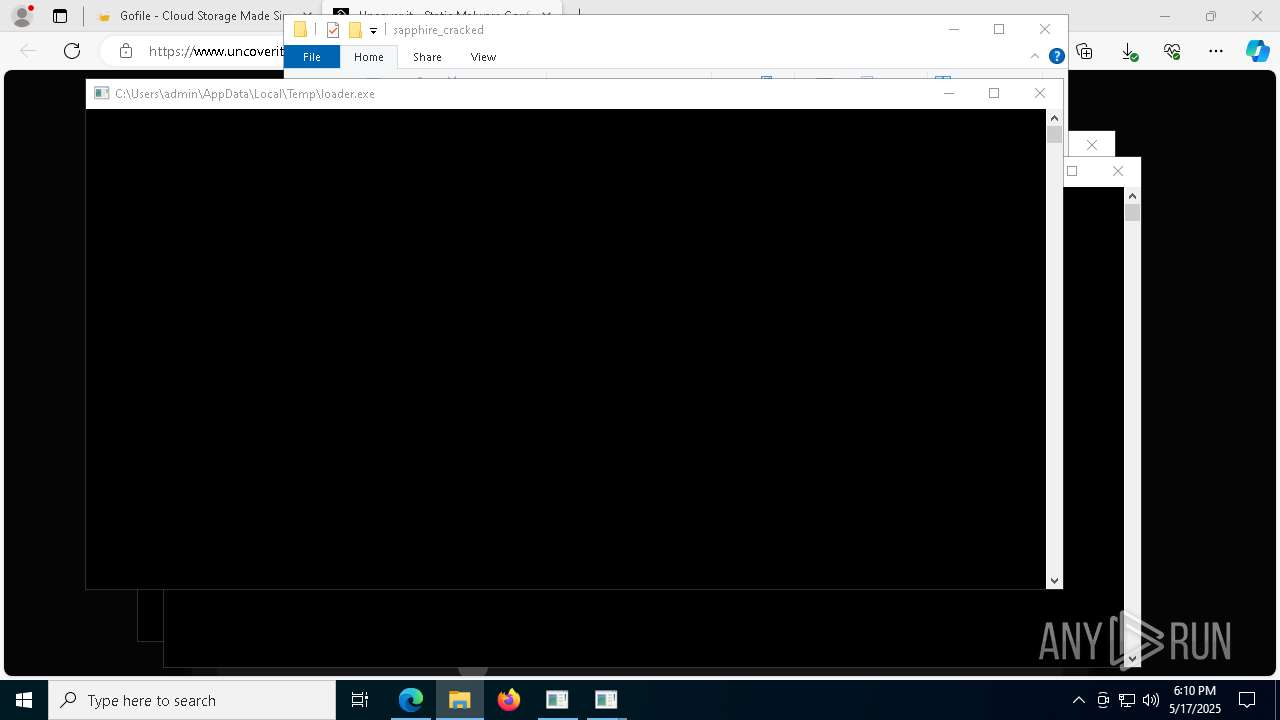The width and height of the screenshot is (1280, 720).
Task: Select second console app on taskbar
Action: (x=606, y=700)
